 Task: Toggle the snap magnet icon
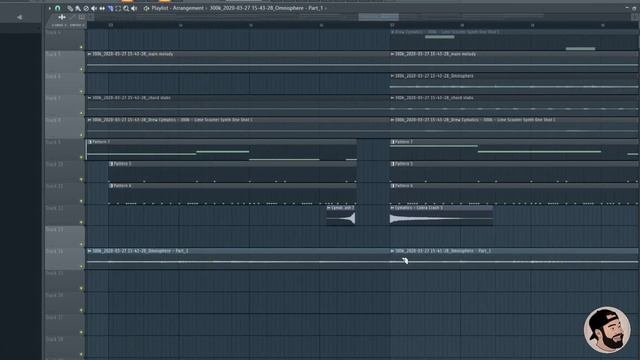58,8
